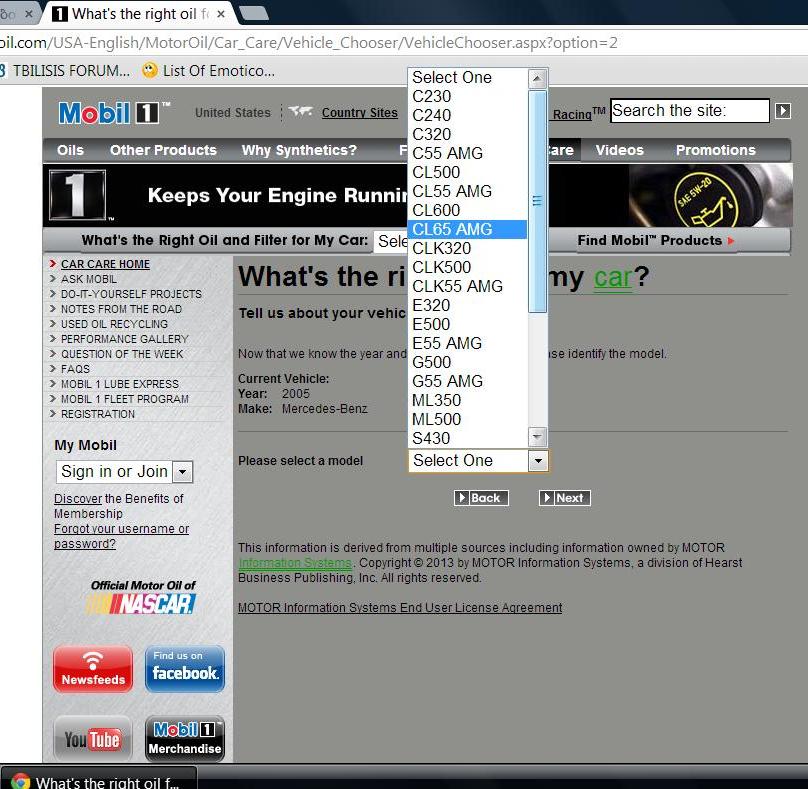
Task: Choose CL500 from the model list
Action: [468, 172]
